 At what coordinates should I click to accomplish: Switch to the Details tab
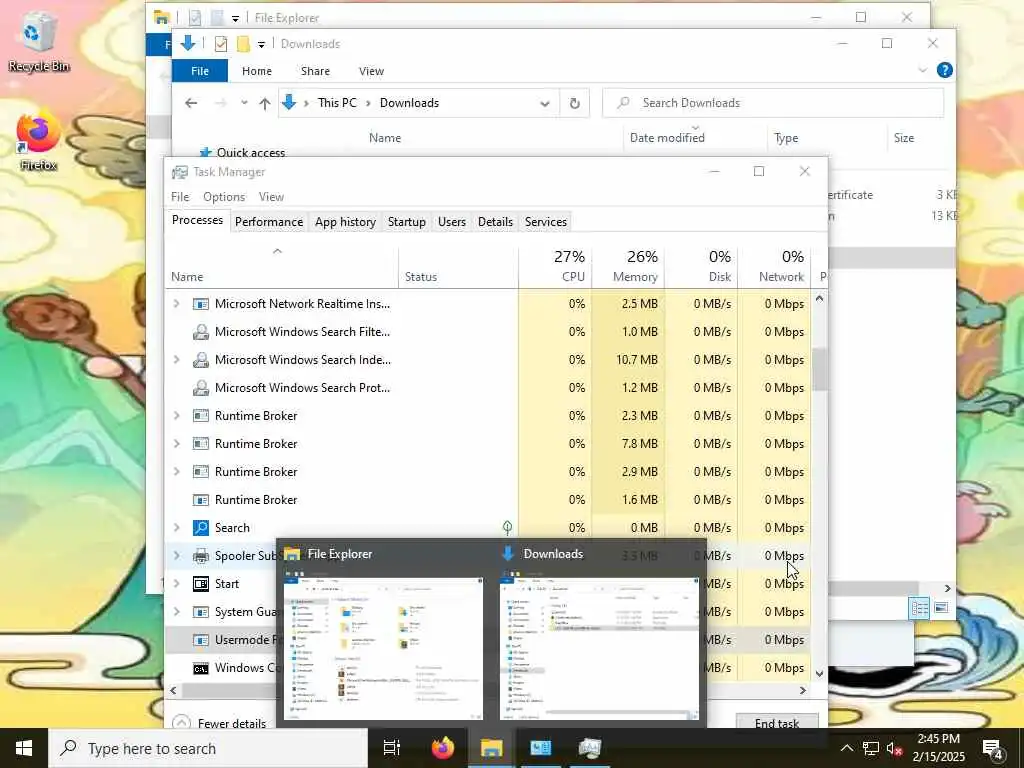click(495, 222)
